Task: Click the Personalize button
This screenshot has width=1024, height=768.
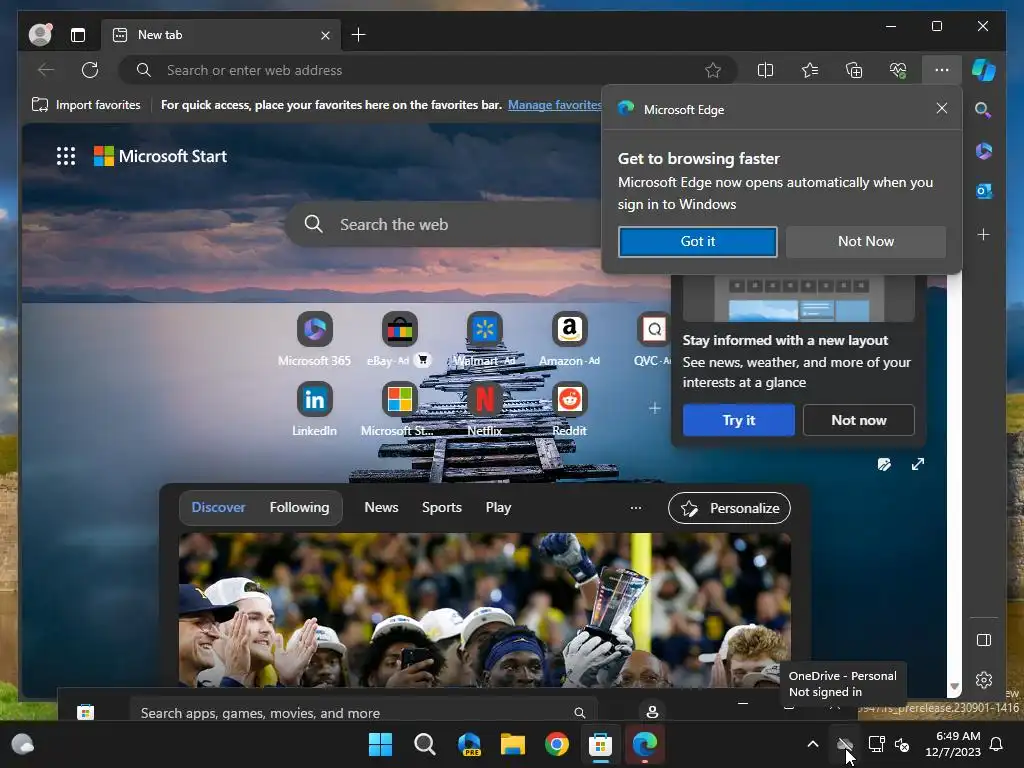Action: [729, 508]
